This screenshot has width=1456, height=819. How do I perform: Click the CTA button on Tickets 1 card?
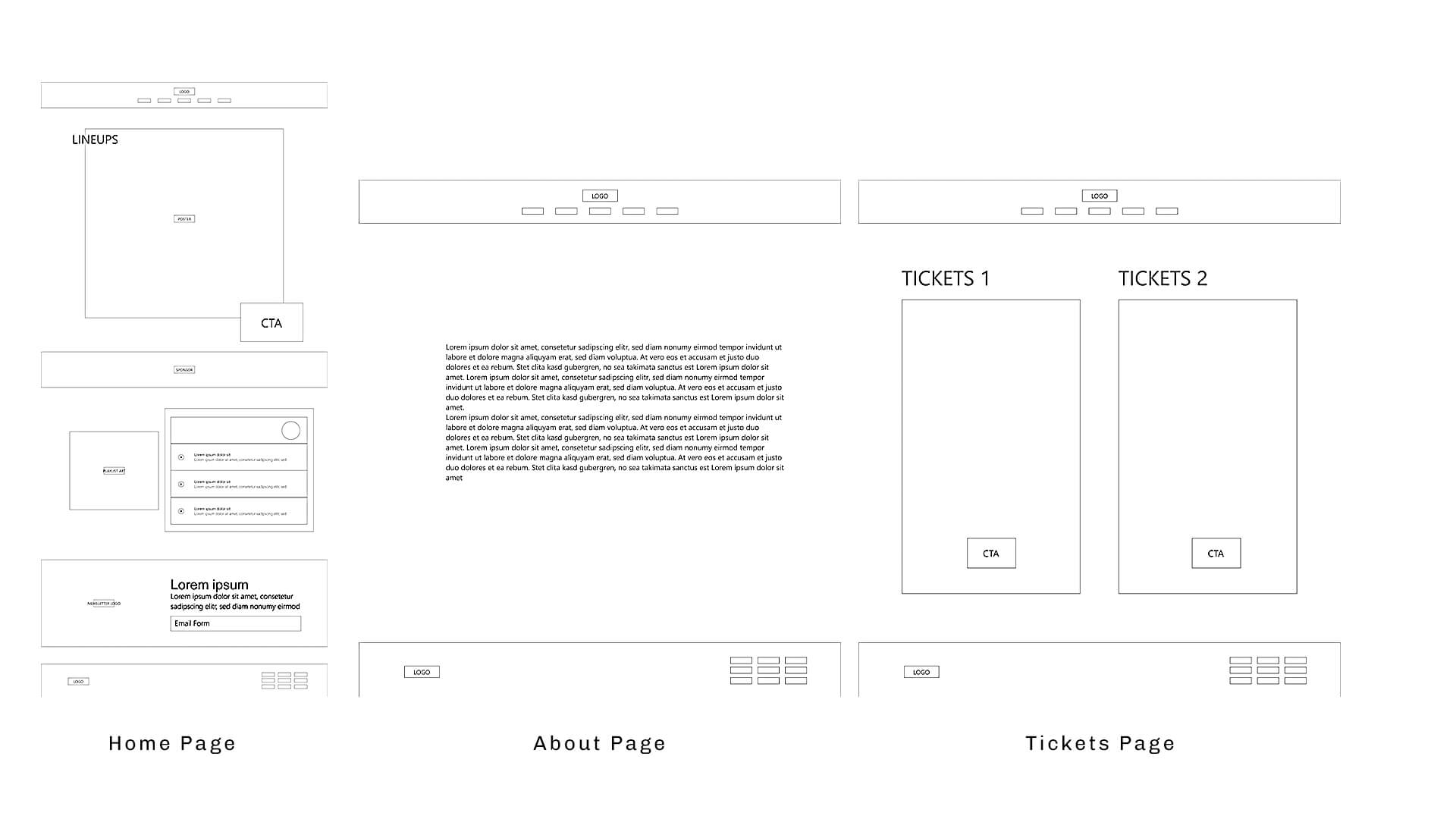[x=990, y=552]
